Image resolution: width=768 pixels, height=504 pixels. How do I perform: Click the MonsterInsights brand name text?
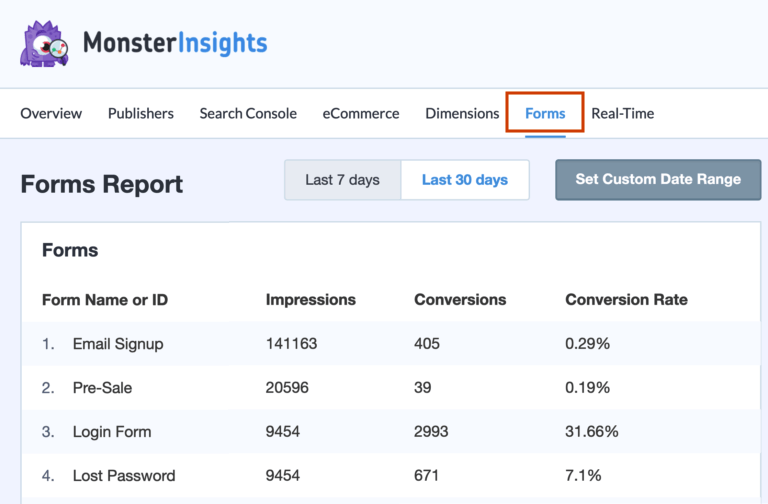coord(175,43)
